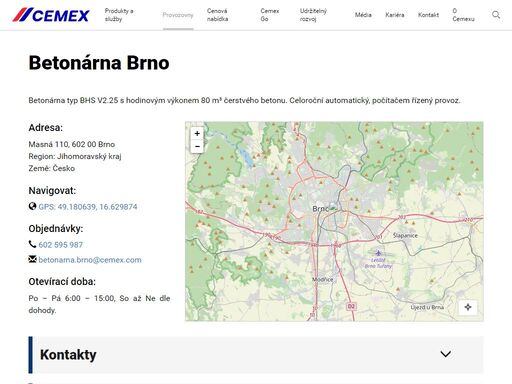Open the Kontakt menu item
Image resolution: width=512 pixels, height=384 pixels.
(x=428, y=15)
